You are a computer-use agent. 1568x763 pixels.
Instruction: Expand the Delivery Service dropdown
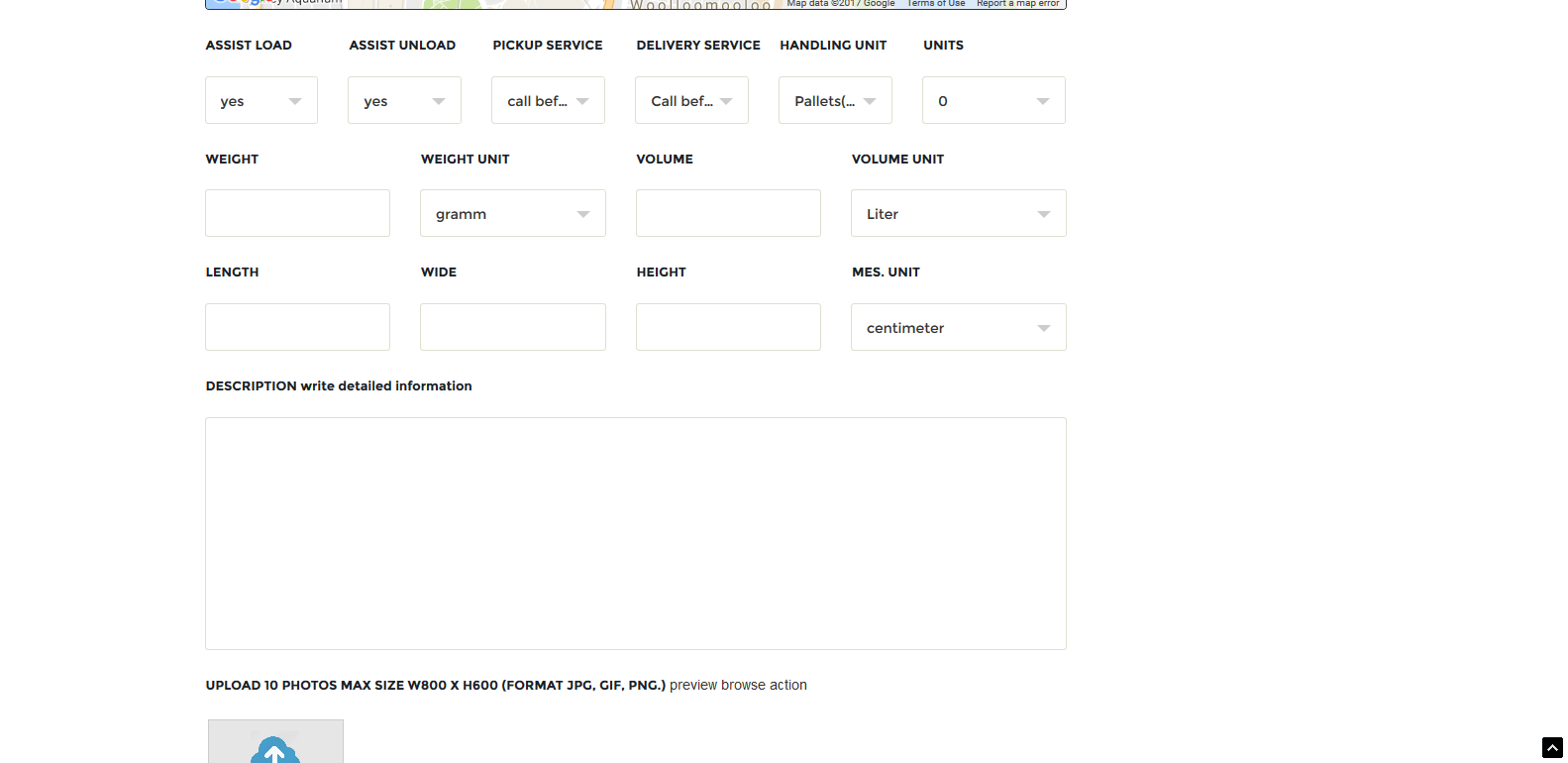[691, 101]
